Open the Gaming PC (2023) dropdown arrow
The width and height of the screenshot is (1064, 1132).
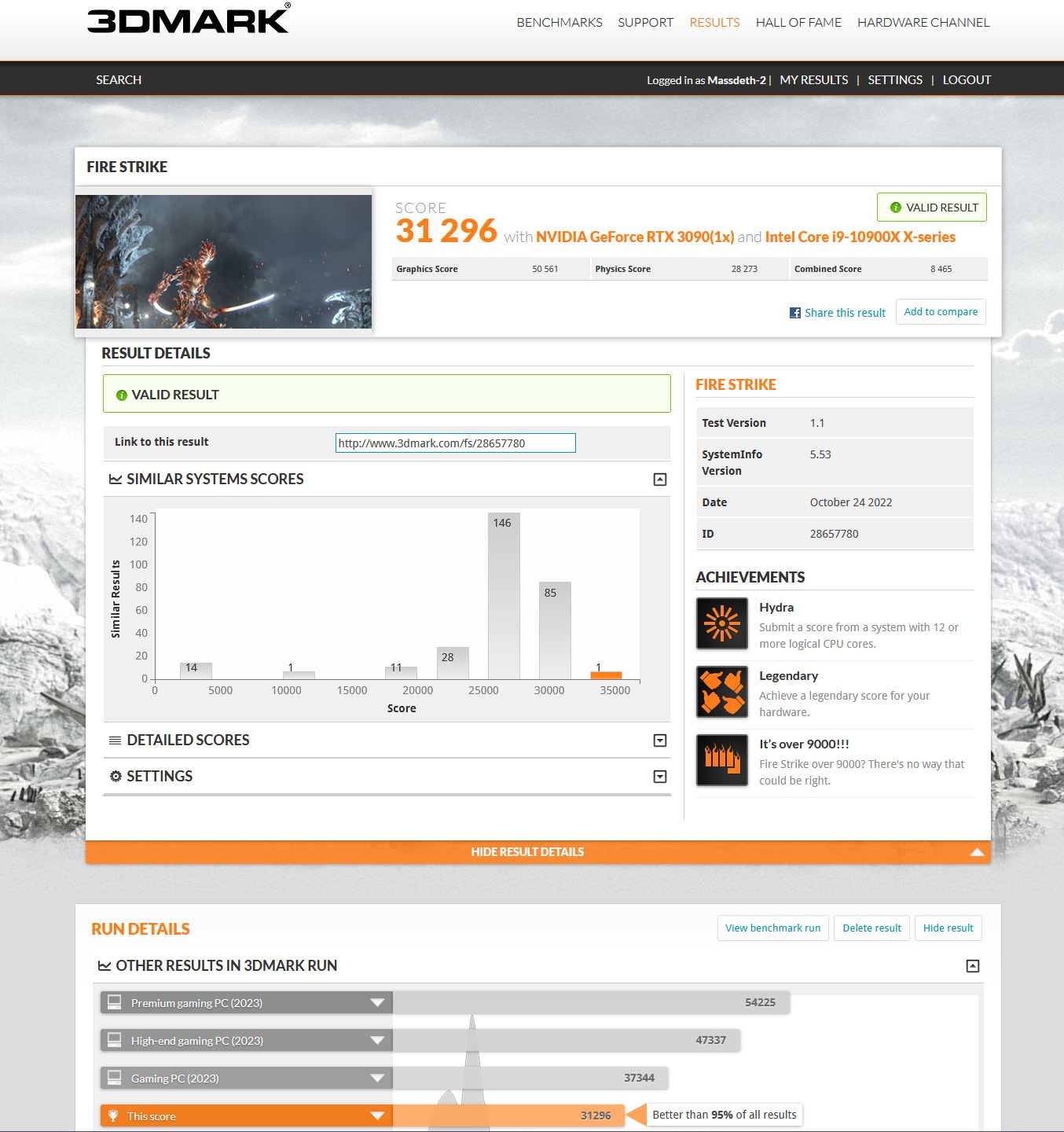tap(377, 1078)
